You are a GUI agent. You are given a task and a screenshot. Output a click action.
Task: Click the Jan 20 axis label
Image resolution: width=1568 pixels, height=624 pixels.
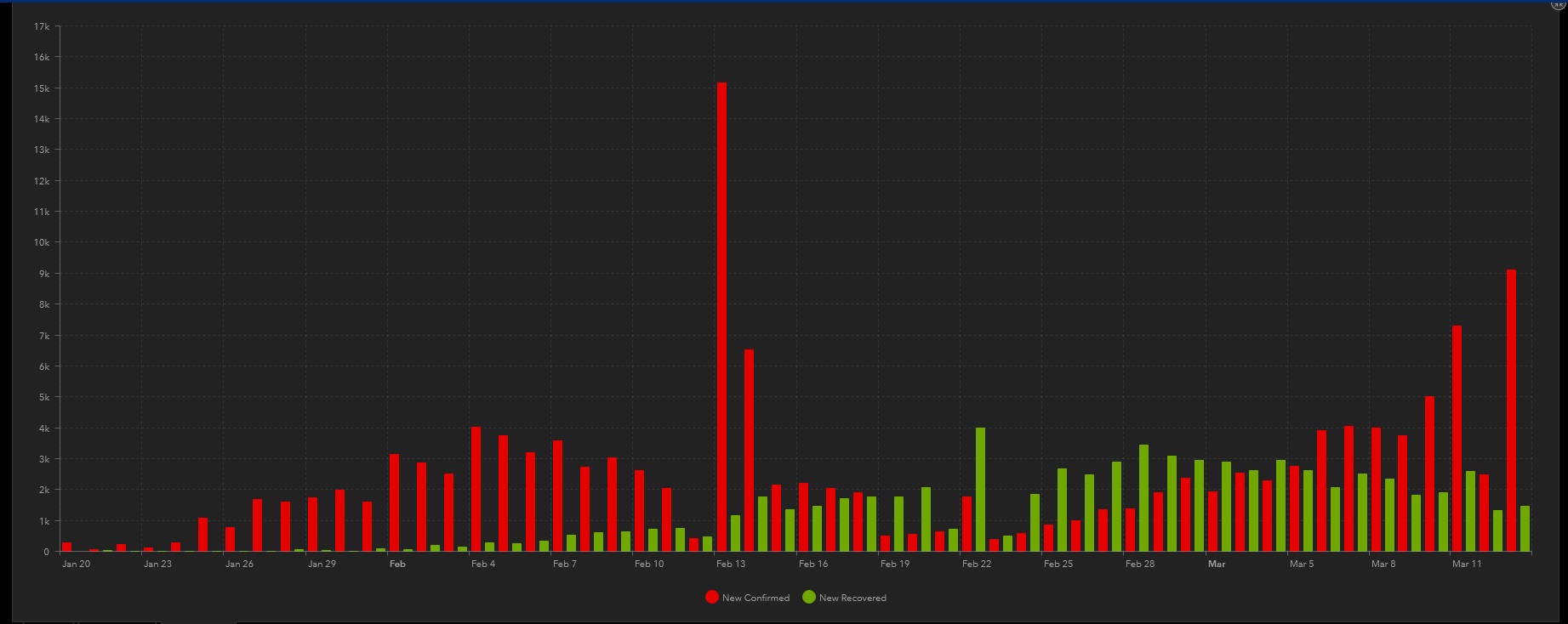tap(76, 564)
